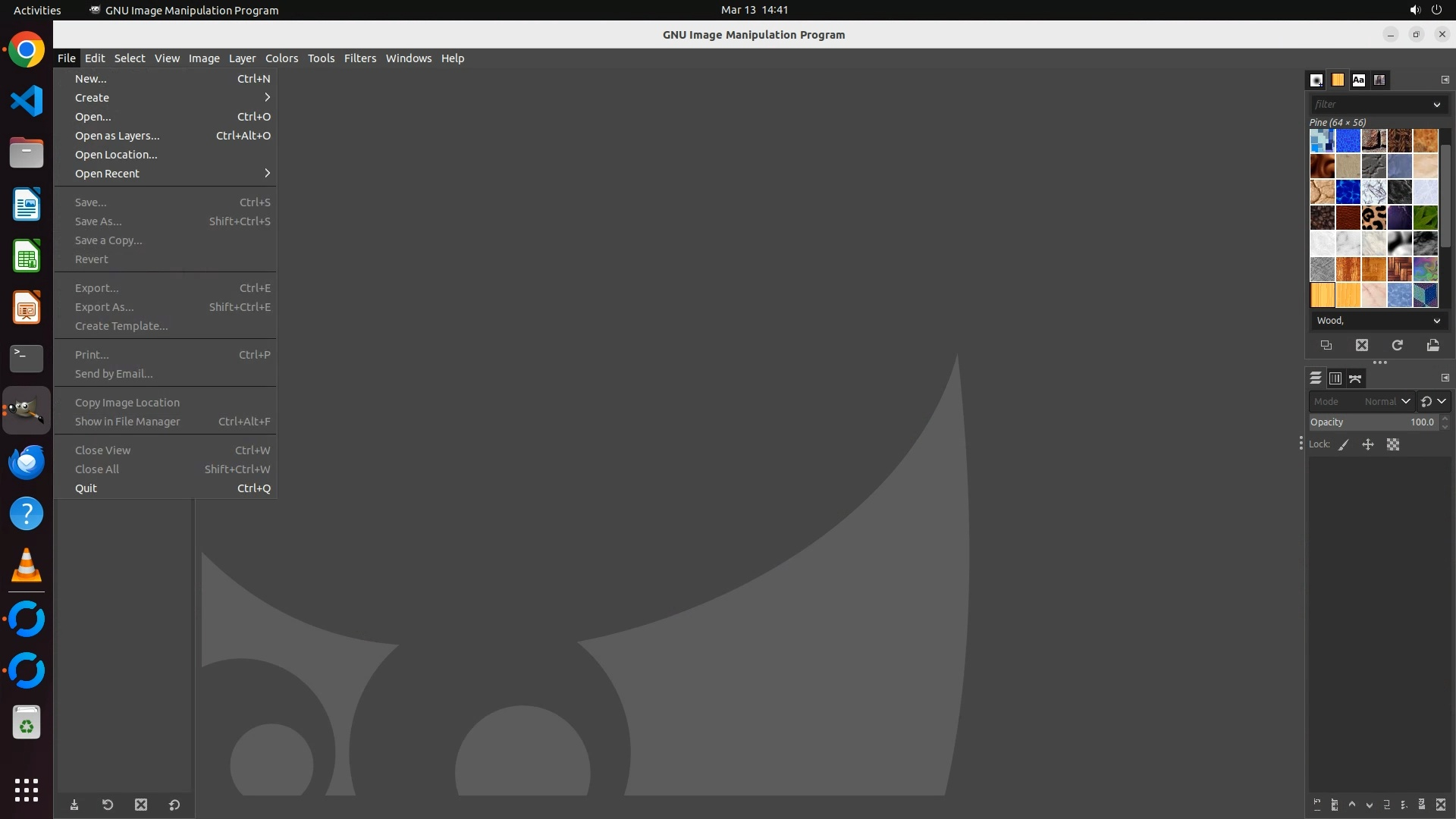Open pattern as image icon
Image resolution: width=1456 pixels, height=819 pixels.
click(x=1432, y=345)
